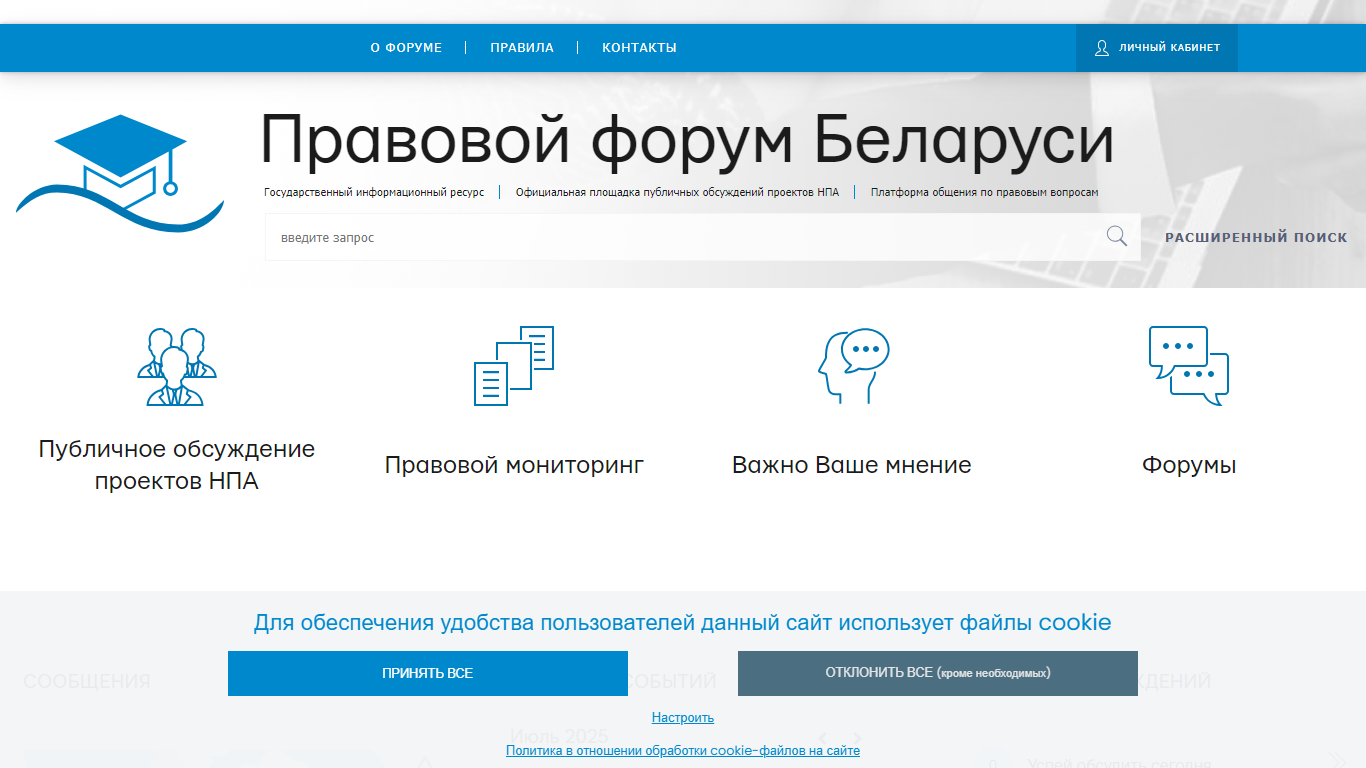Open the О ФОРУМЕ menu item
The width and height of the screenshot is (1366, 768).
tap(406, 48)
